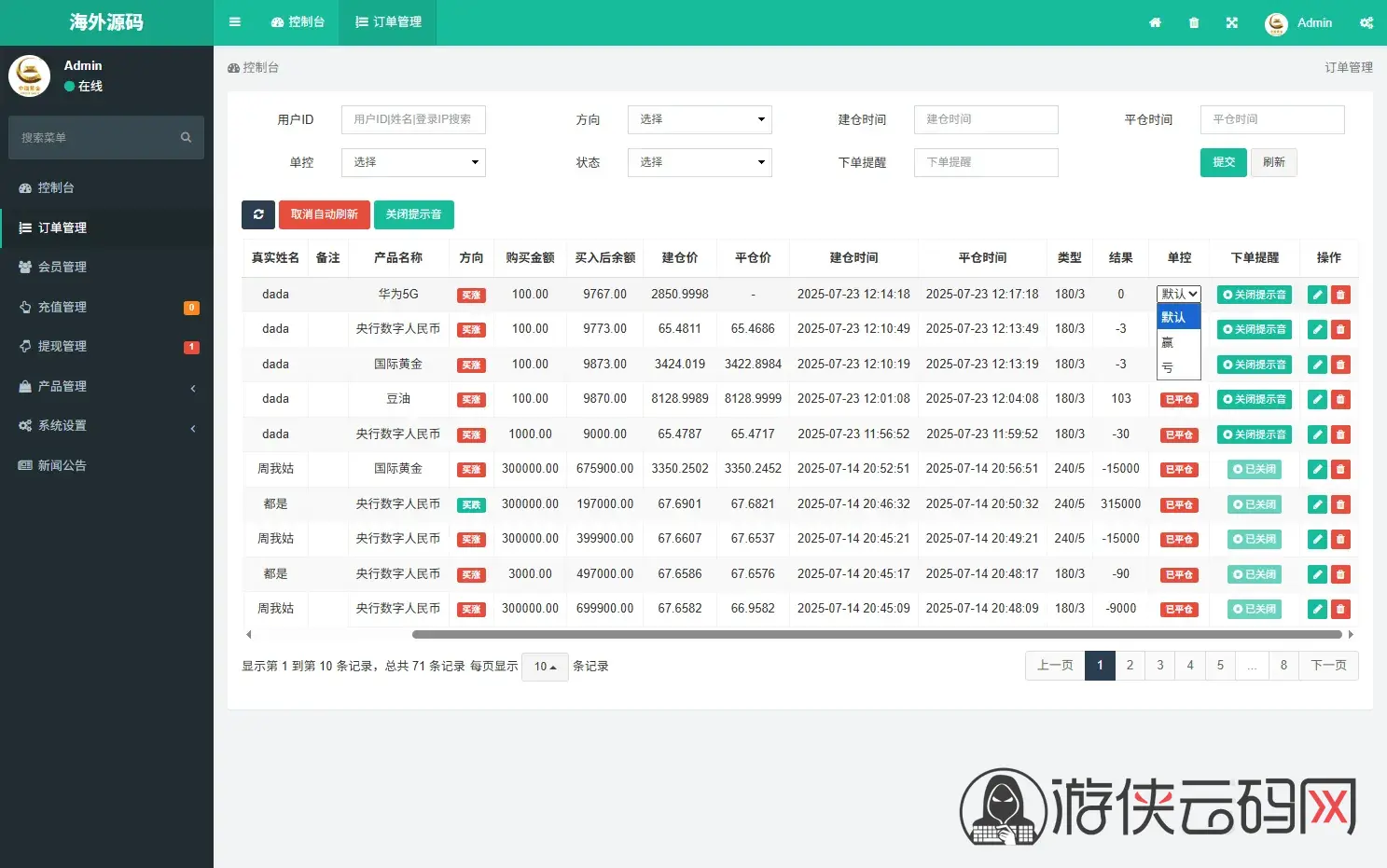1387x868 pixels.
Task: Choose 赢 in the open 单控 dropdown
Action: click(1178, 343)
